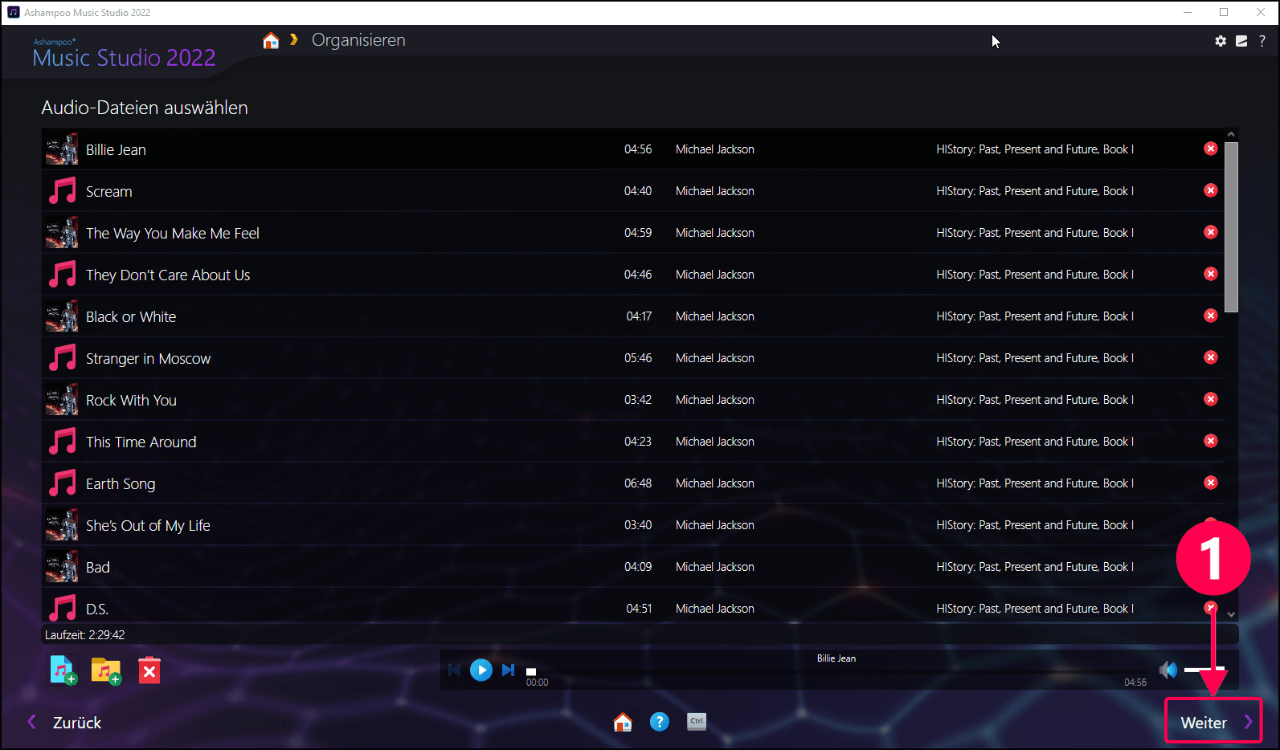Screen dimensions: 1280x750
Task: Click the note icon for They Don't Care About Us
Action: (x=62, y=274)
